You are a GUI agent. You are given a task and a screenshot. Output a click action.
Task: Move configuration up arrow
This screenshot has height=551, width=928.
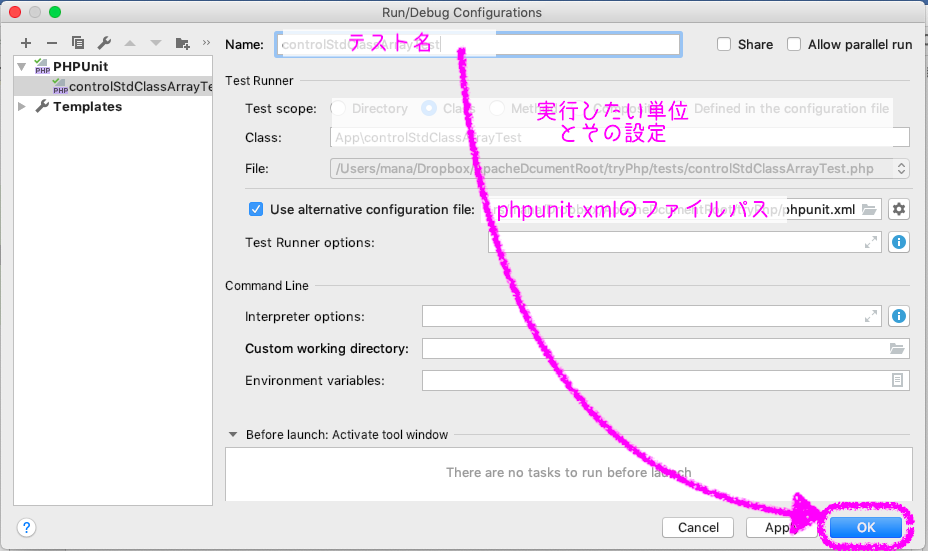pos(130,43)
